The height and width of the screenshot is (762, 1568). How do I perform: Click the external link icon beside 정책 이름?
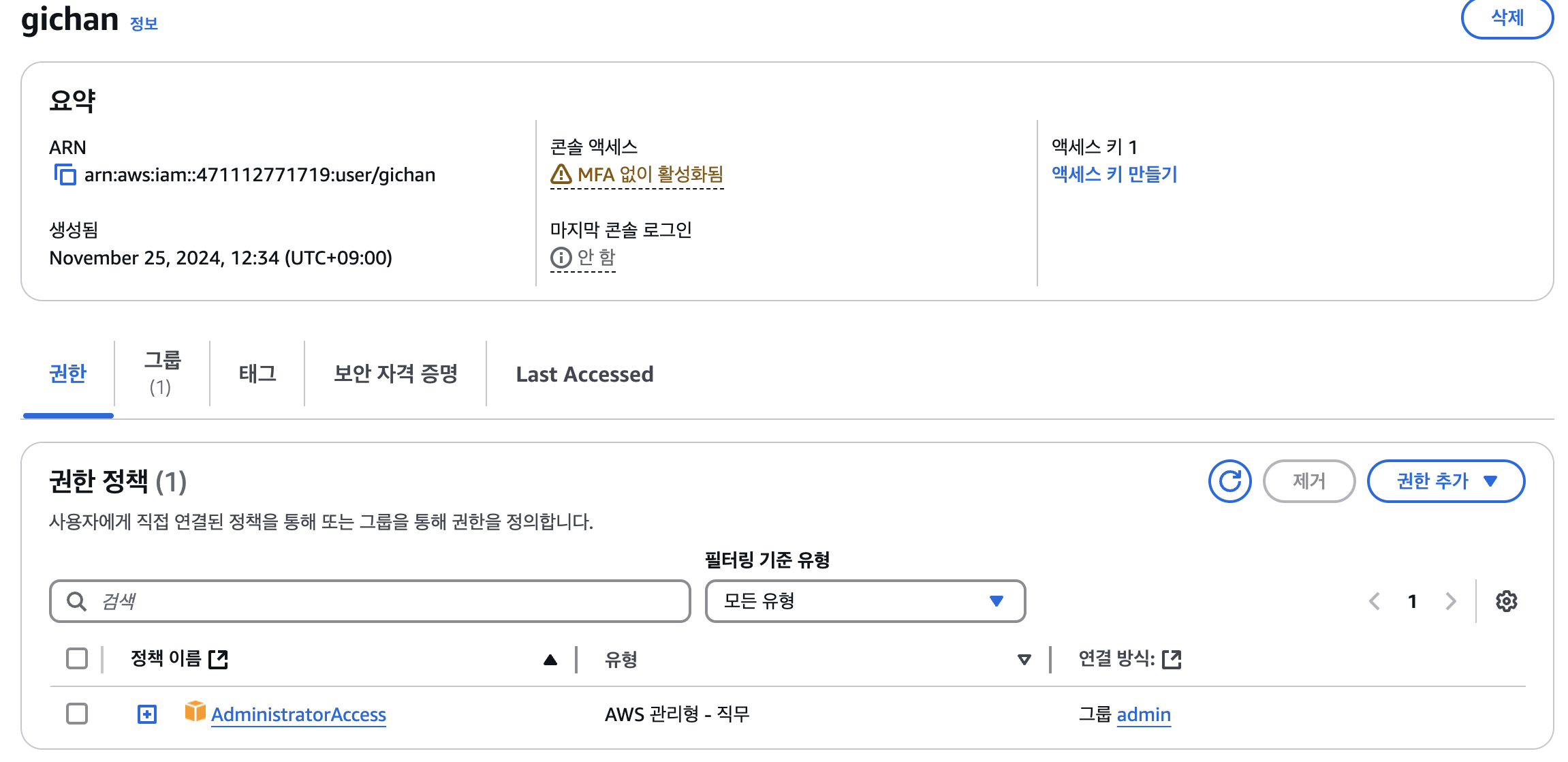218,659
